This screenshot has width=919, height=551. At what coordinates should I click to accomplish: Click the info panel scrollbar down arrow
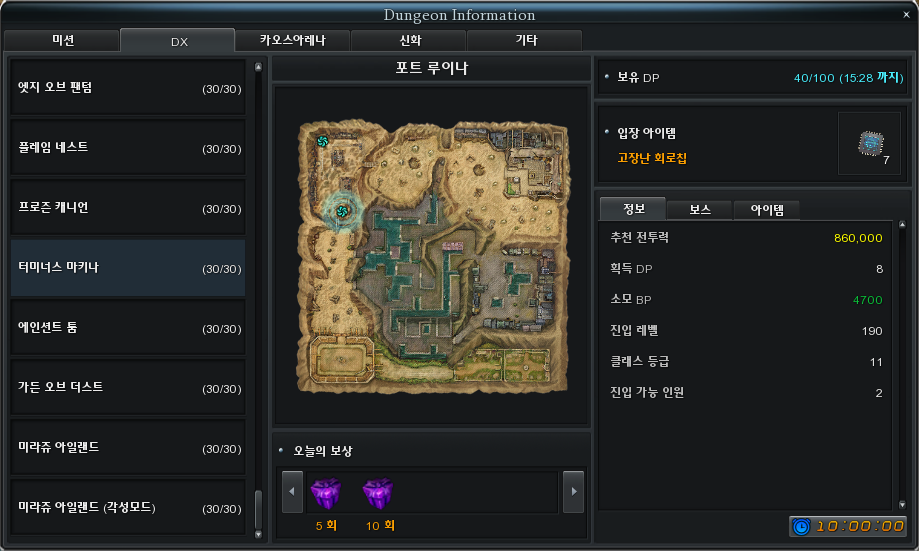(902, 505)
